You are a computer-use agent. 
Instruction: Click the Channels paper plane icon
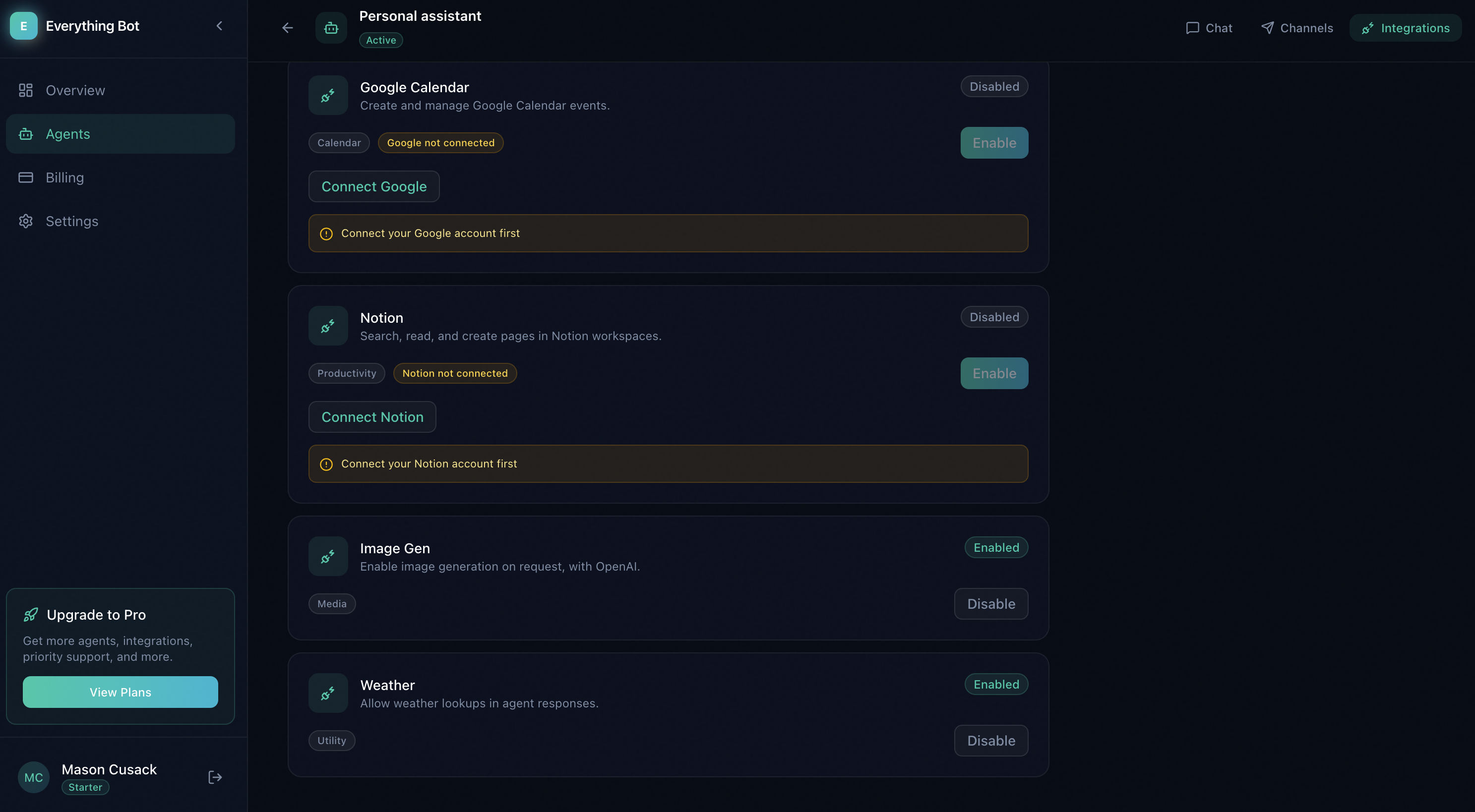[x=1267, y=28]
